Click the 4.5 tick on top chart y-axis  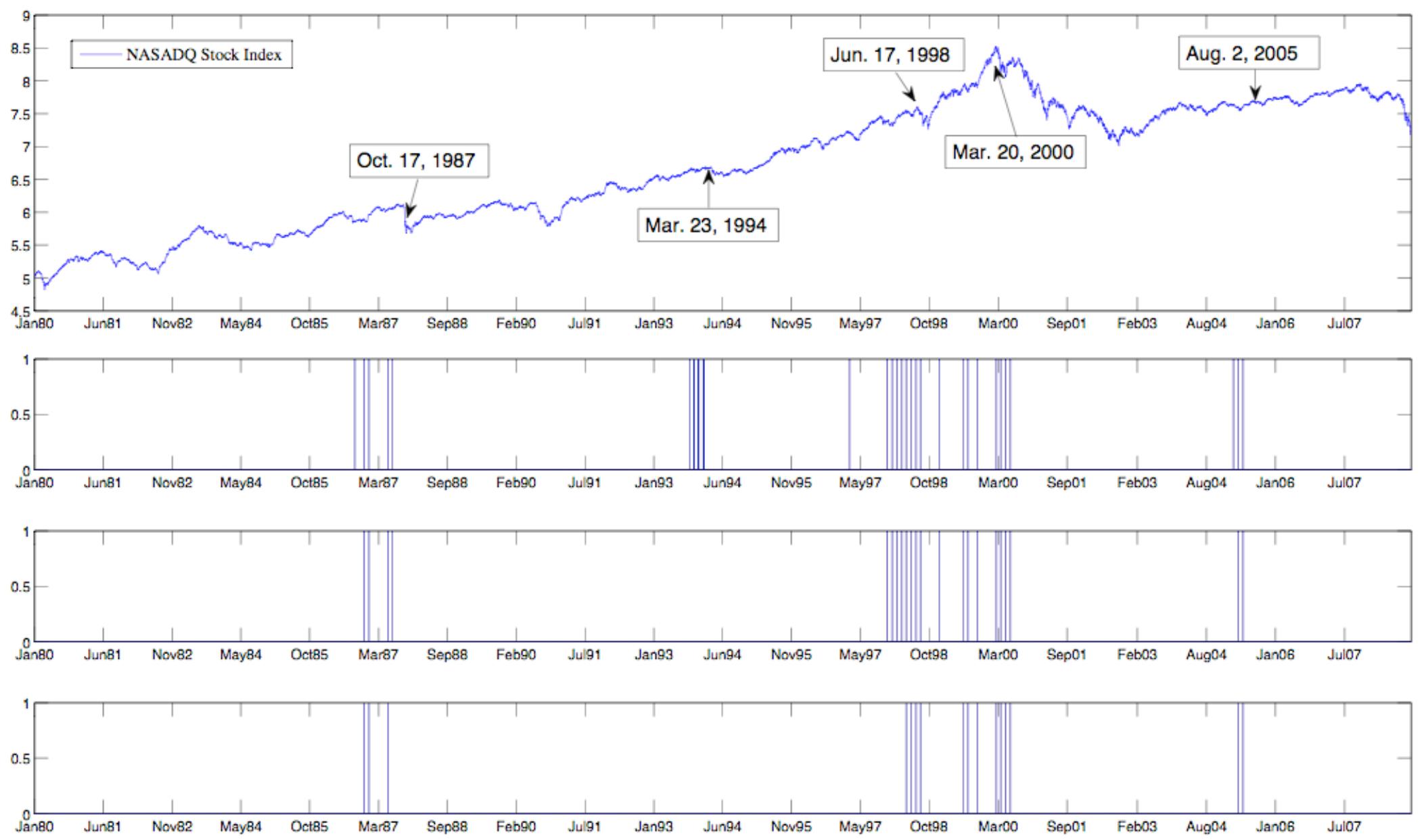(19, 311)
